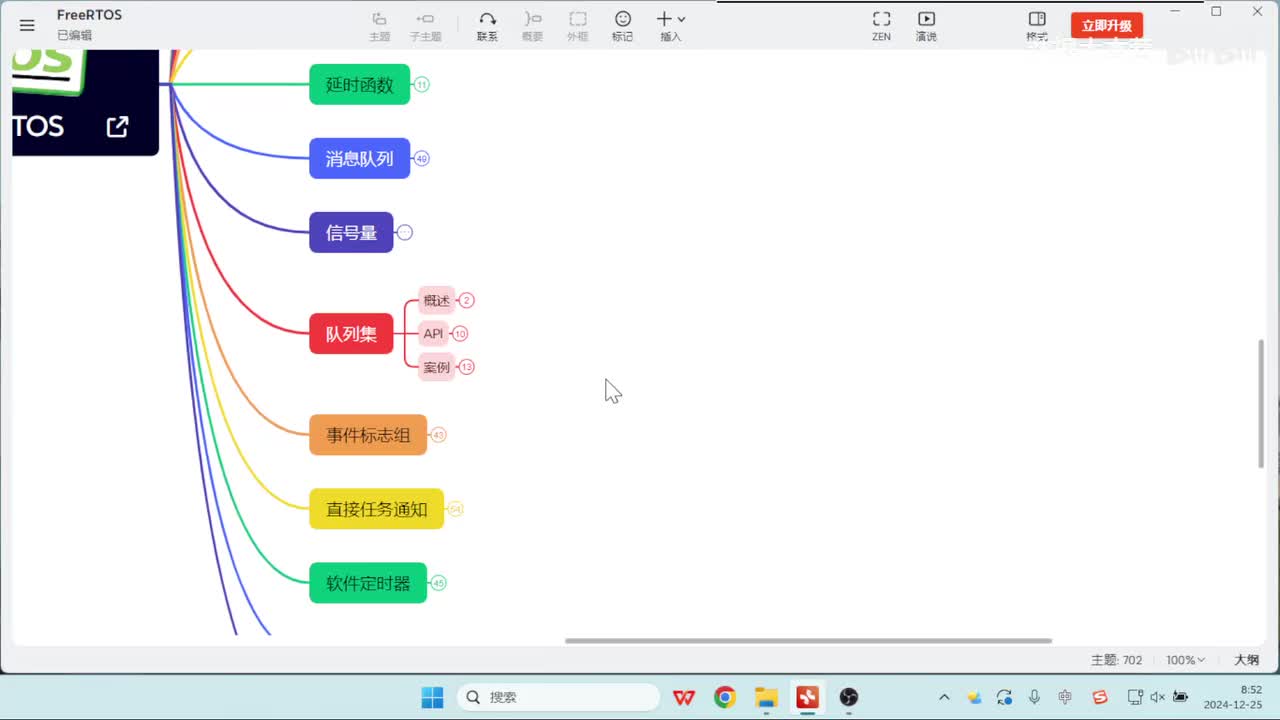Switch to 大纲 outline view
This screenshot has height=720, width=1280.
(x=1246, y=660)
